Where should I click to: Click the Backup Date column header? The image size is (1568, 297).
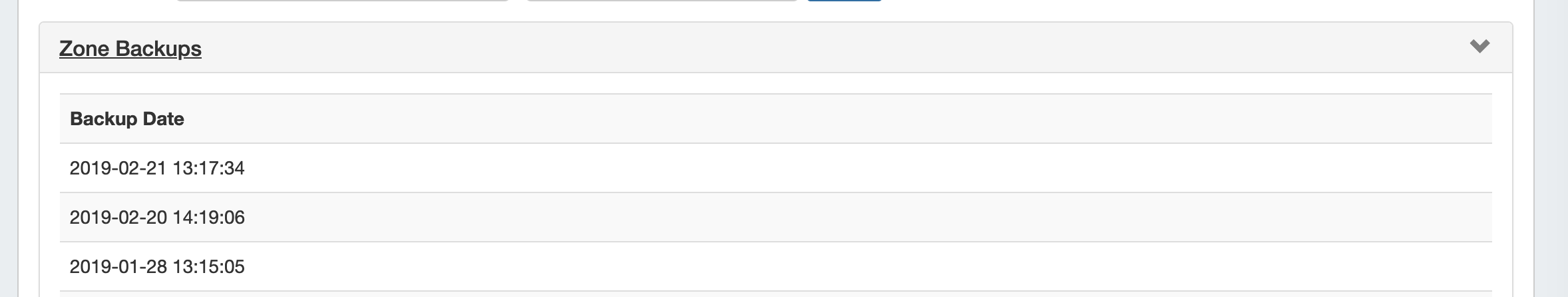(126, 119)
